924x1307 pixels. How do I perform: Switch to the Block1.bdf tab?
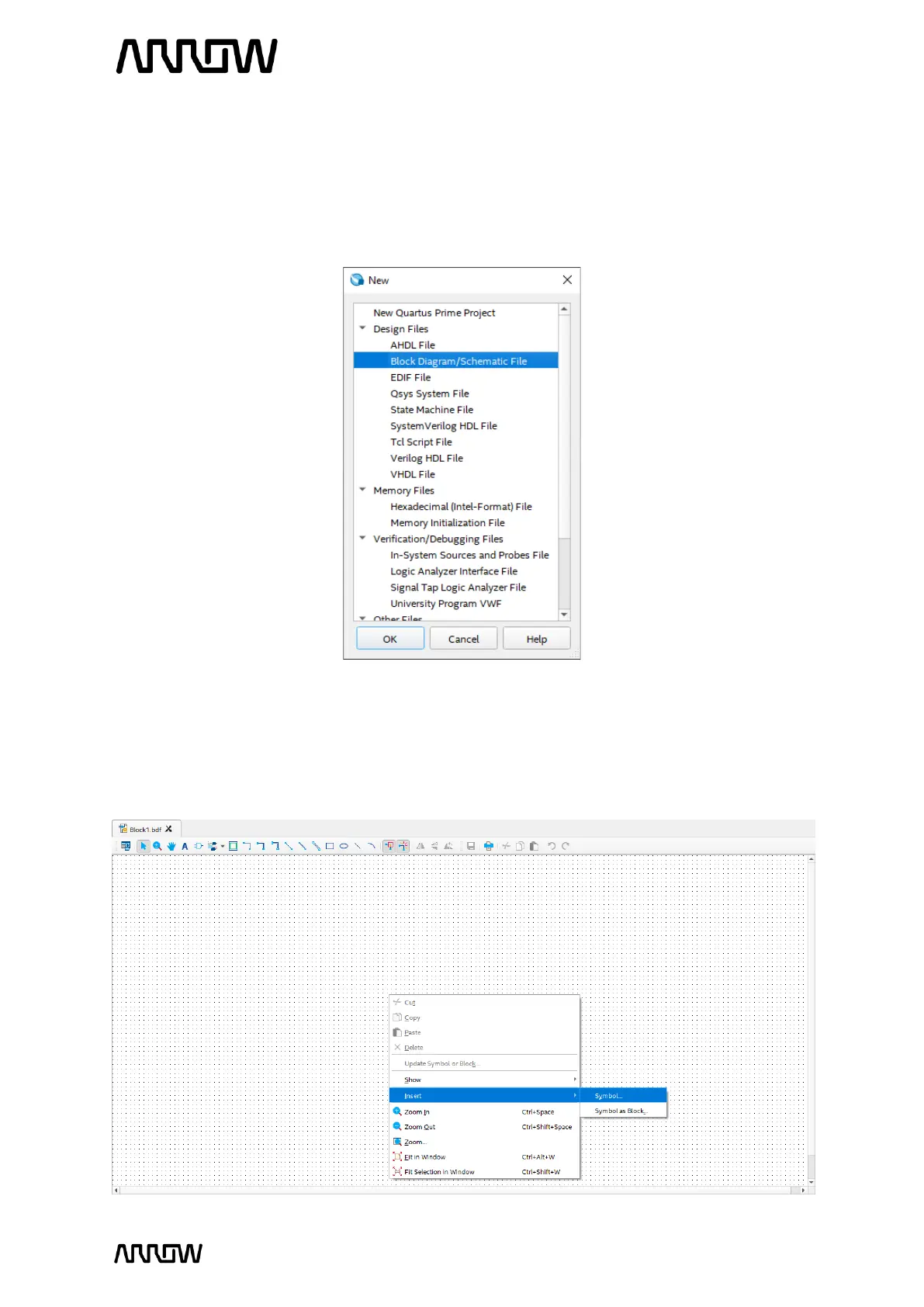pyautogui.click(x=145, y=830)
